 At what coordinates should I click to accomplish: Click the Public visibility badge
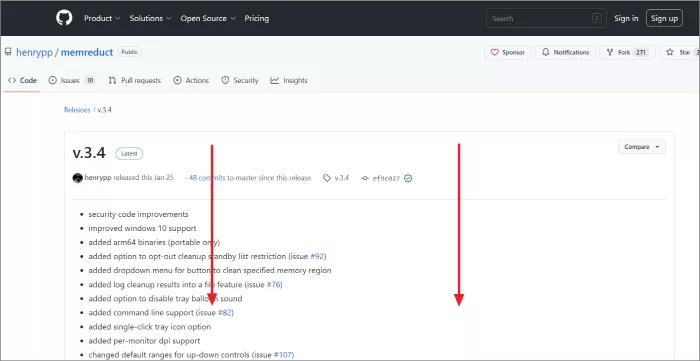(129, 52)
